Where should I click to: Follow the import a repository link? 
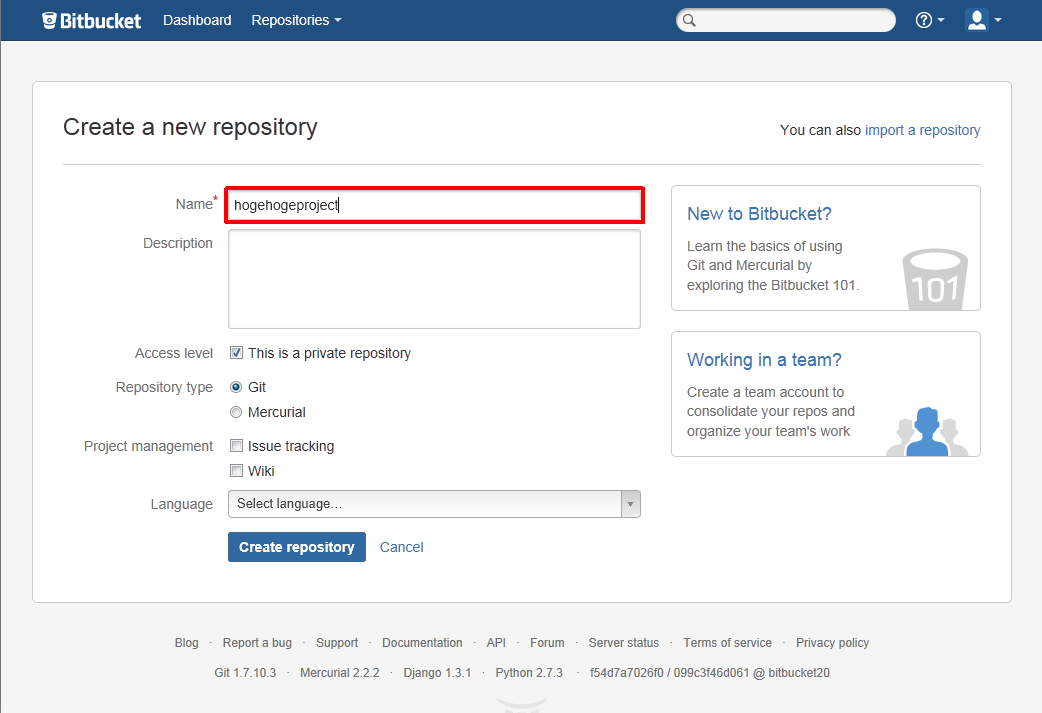coord(922,130)
